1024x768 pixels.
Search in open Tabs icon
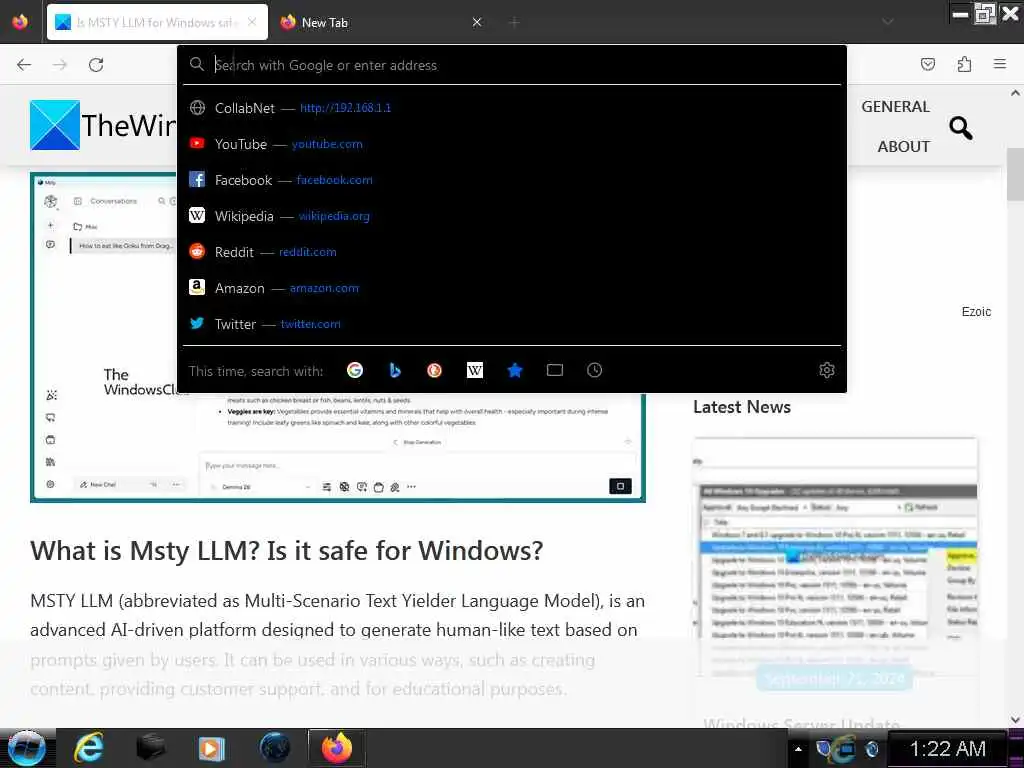tap(554, 370)
